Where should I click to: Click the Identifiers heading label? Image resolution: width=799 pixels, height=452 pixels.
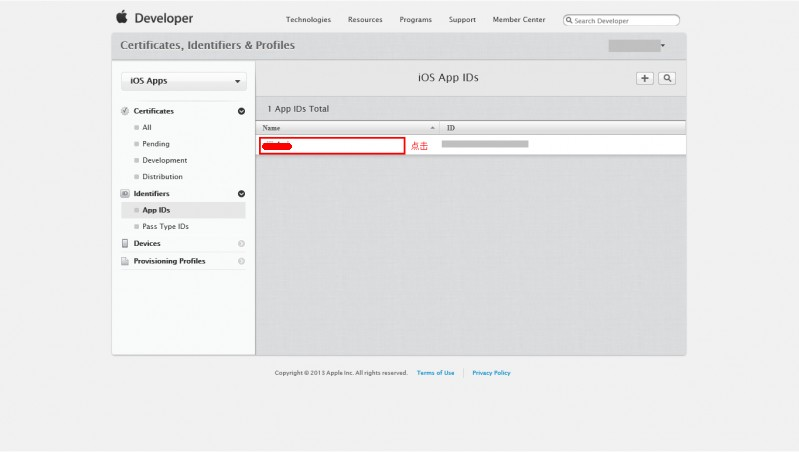coord(151,194)
